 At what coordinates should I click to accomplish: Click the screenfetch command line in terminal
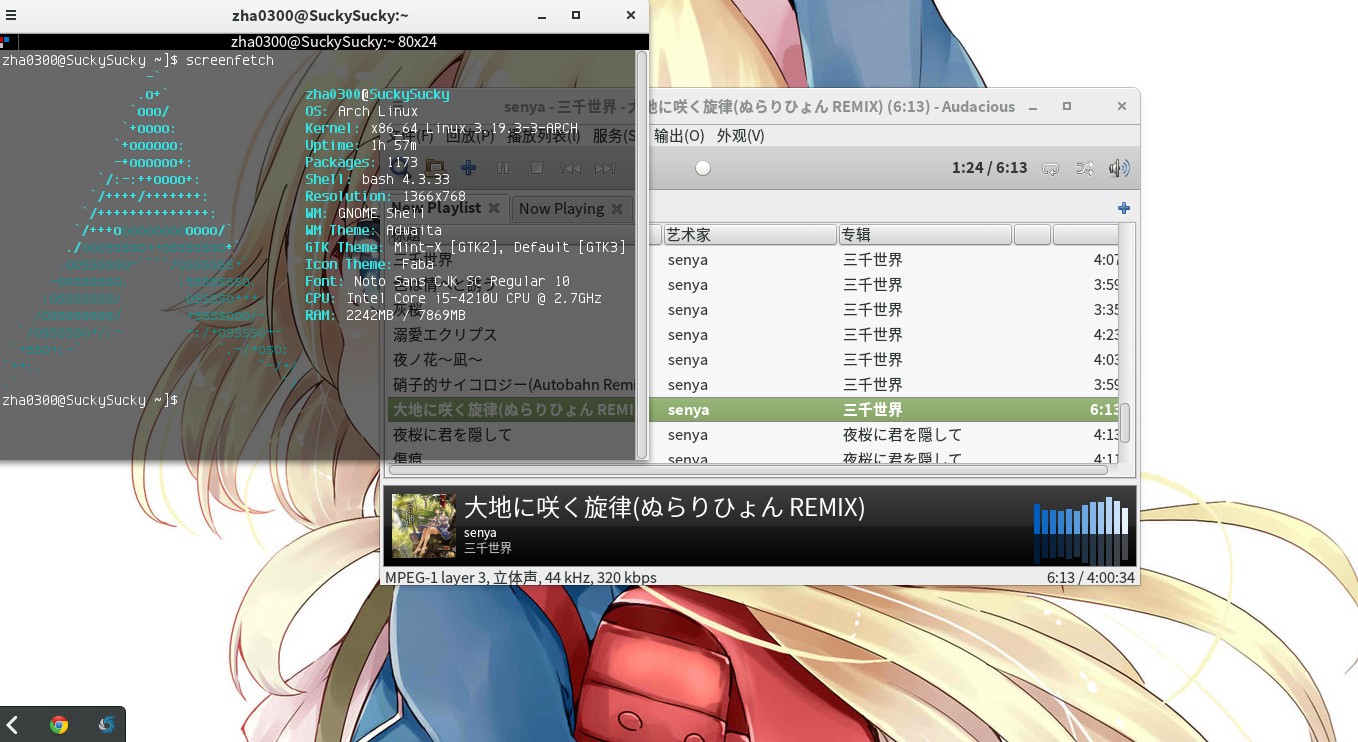pos(137,60)
